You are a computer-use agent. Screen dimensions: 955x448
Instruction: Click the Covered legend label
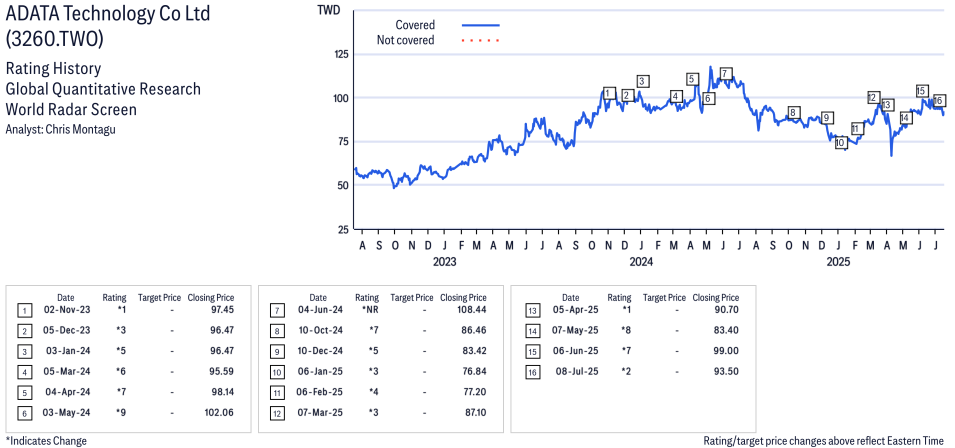(415, 26)
